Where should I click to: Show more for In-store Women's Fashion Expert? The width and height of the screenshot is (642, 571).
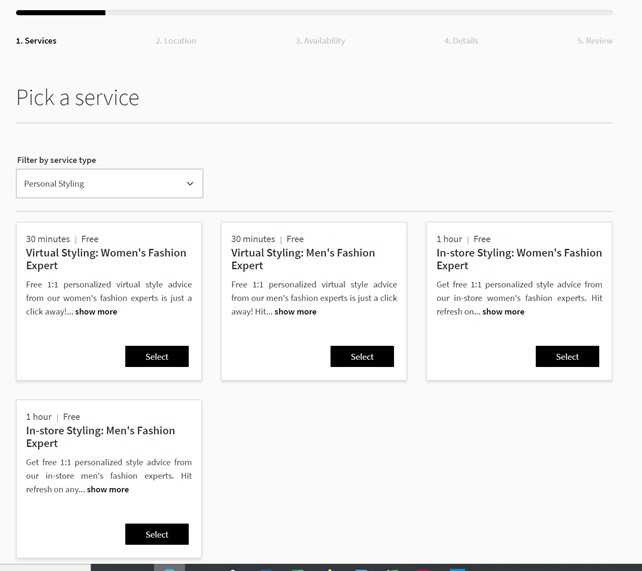click(x=503, y=312)
